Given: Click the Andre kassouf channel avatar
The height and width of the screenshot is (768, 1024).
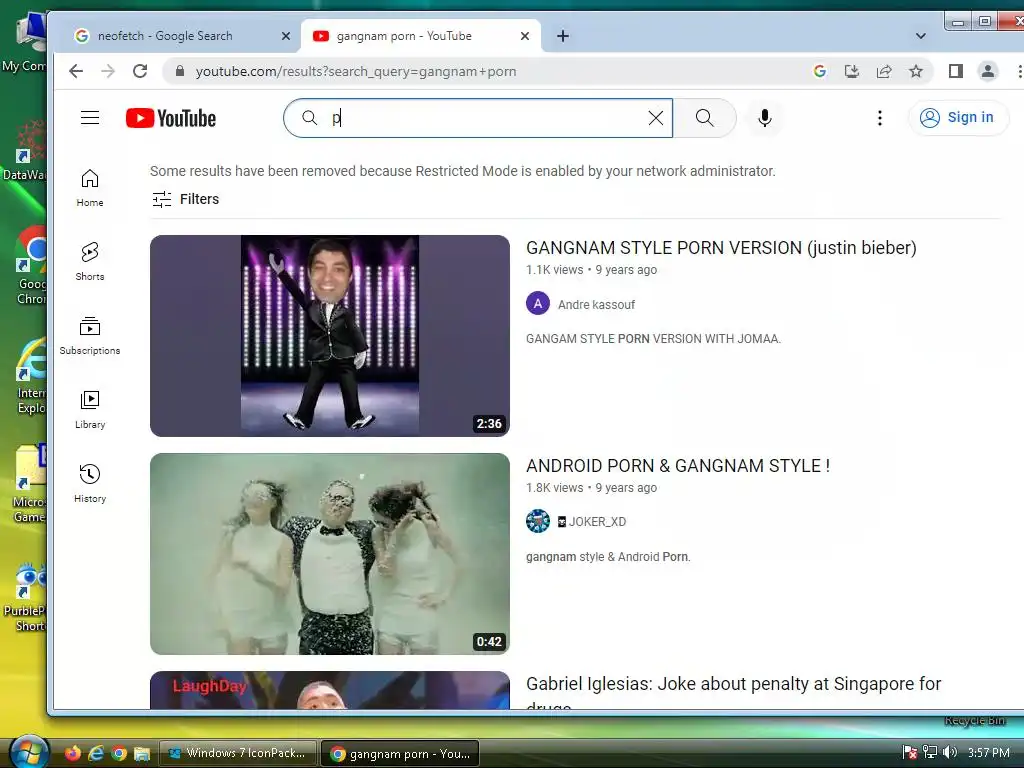Looking at the screenshot, I should click(537, 304).
